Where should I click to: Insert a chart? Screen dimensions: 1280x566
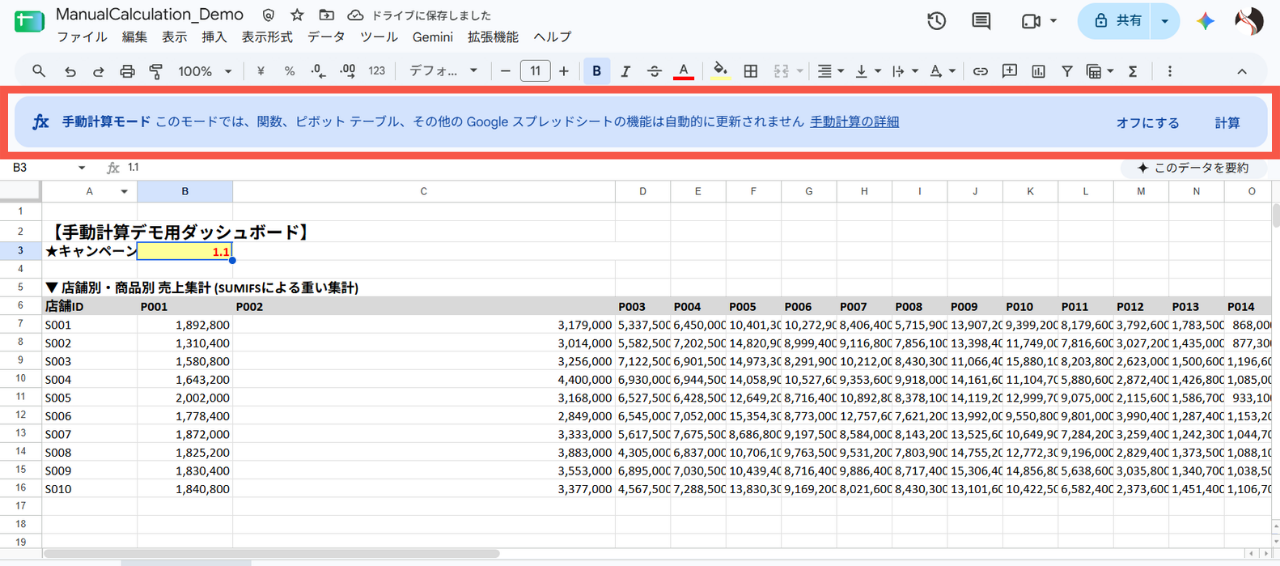(x=1038, y=71)
